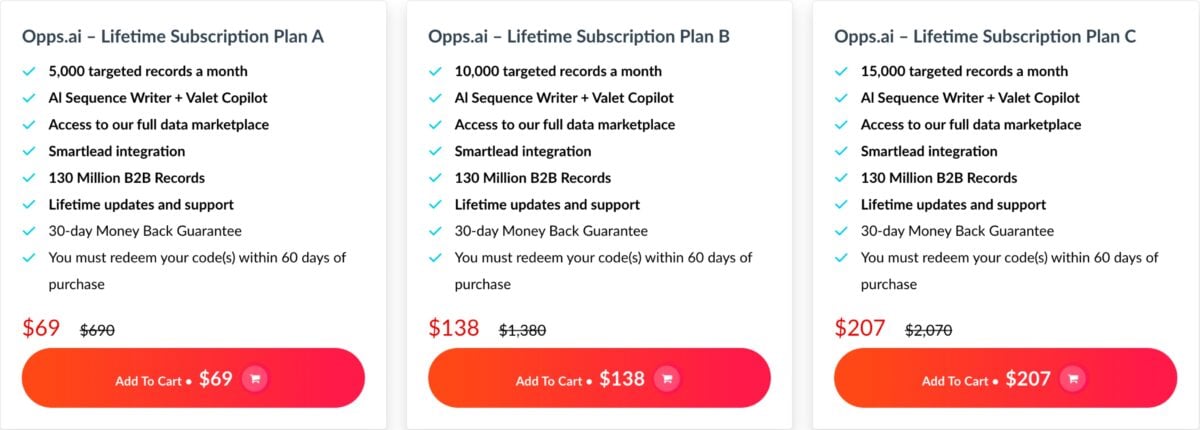This screenshot has height=430, width=1200.
Task: Click the crossed-out $2,070 original price
Action: [928, 330]
